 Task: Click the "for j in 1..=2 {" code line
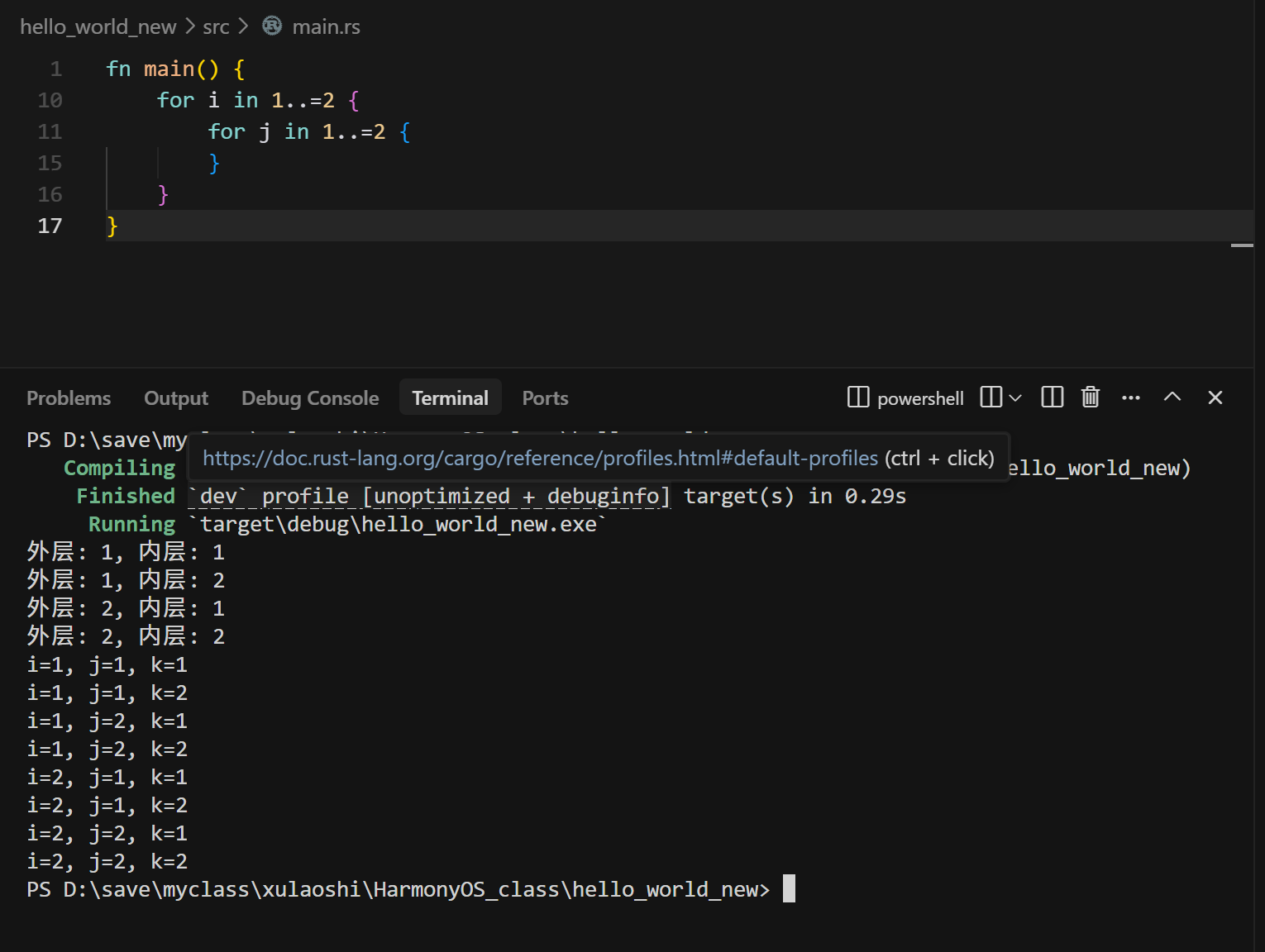309,131
